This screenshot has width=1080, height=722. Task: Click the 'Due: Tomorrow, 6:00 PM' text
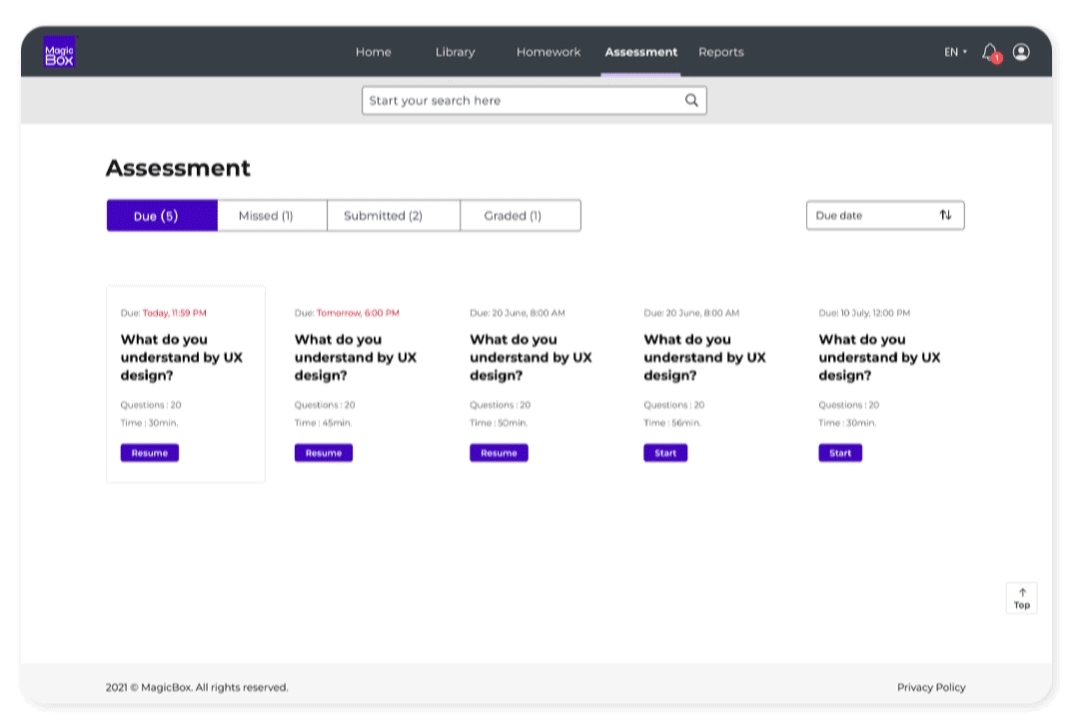pyautogui.click(x=347, y=313)
